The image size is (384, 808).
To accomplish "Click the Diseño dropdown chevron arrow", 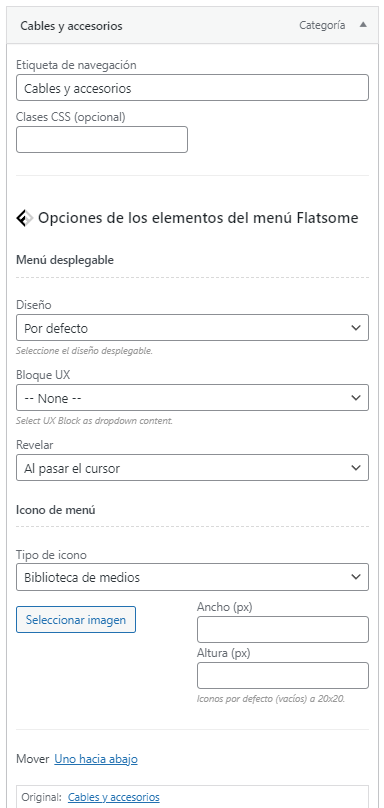I will (356, 328).
